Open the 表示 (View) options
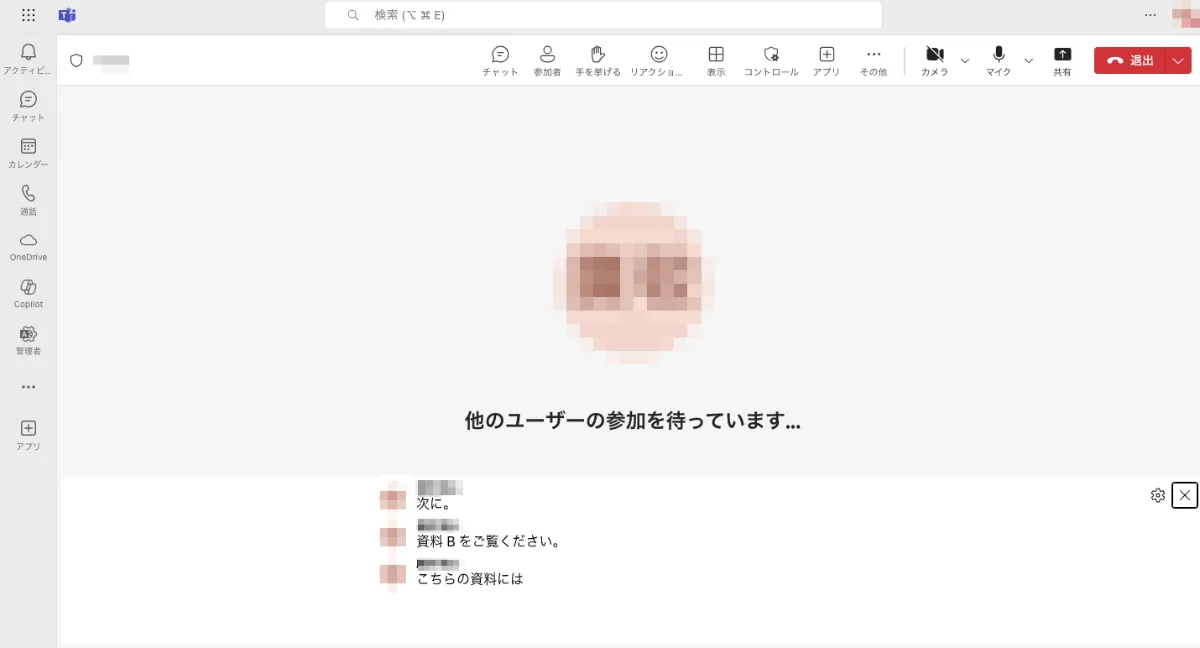Screen dimensions: 1200x648 716,60
